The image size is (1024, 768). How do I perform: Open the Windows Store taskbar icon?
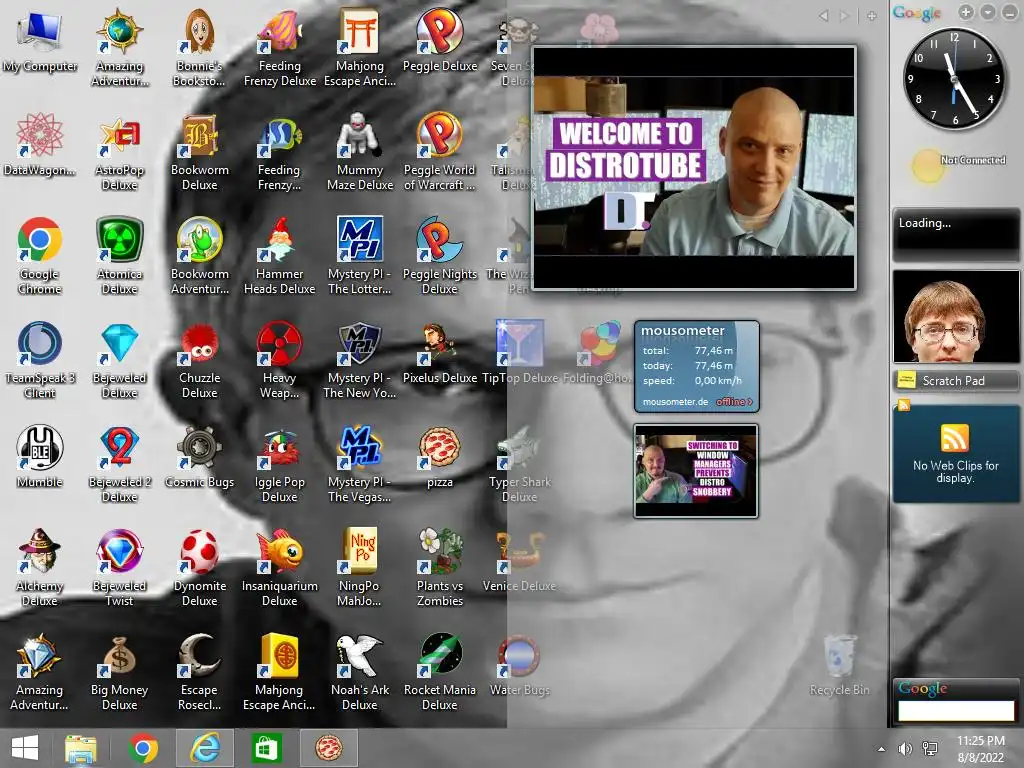[265, 748]
